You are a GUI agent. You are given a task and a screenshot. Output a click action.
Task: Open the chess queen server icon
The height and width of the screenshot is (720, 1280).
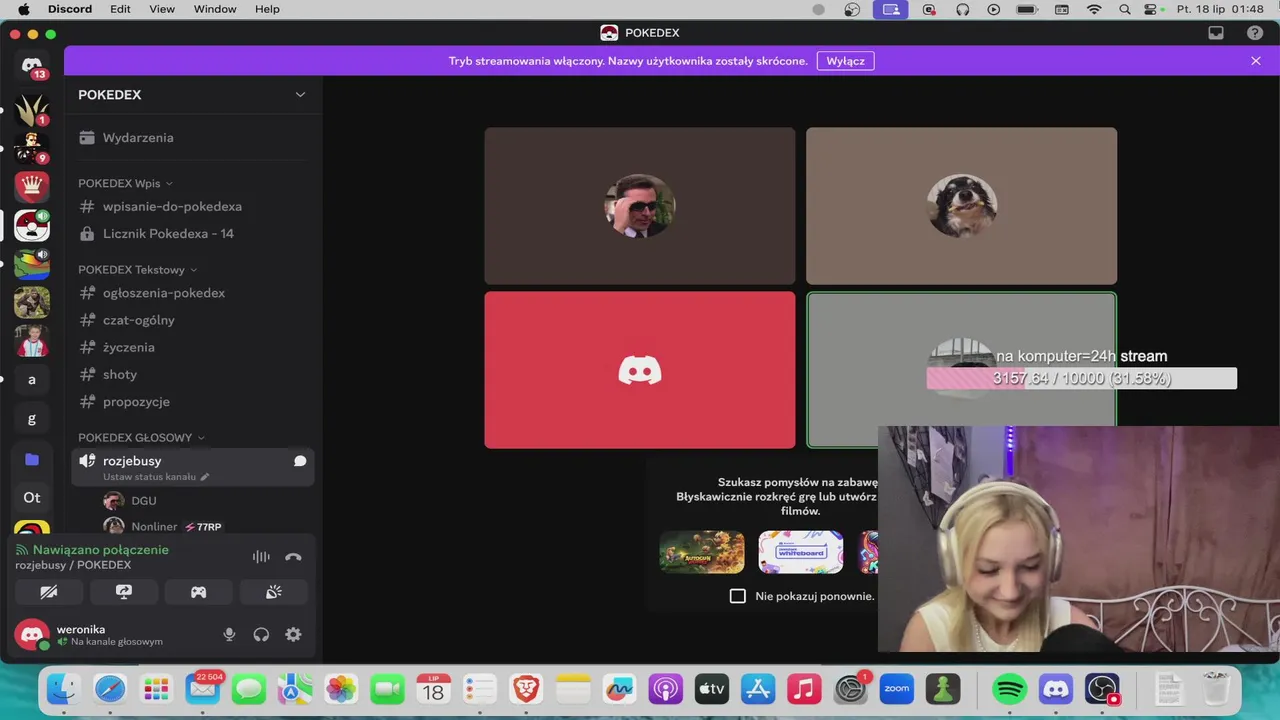(32, 186)
